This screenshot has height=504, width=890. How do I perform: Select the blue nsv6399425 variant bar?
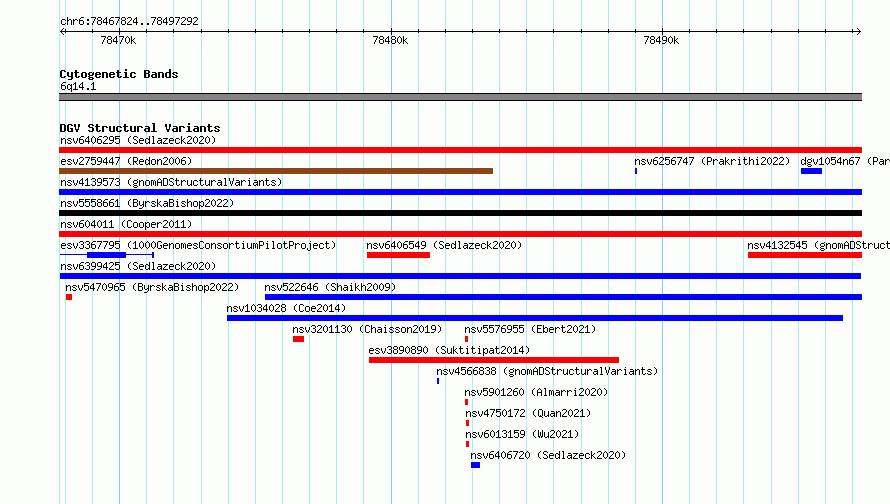460,276
